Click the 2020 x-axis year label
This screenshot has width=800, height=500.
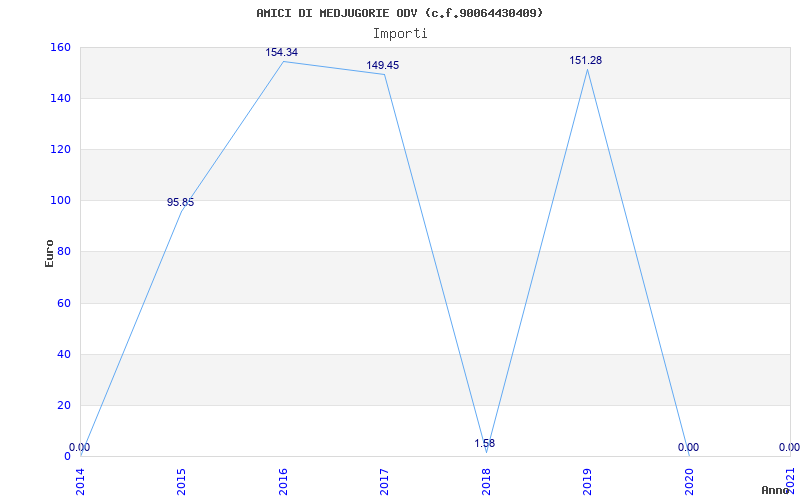[688, 482]
